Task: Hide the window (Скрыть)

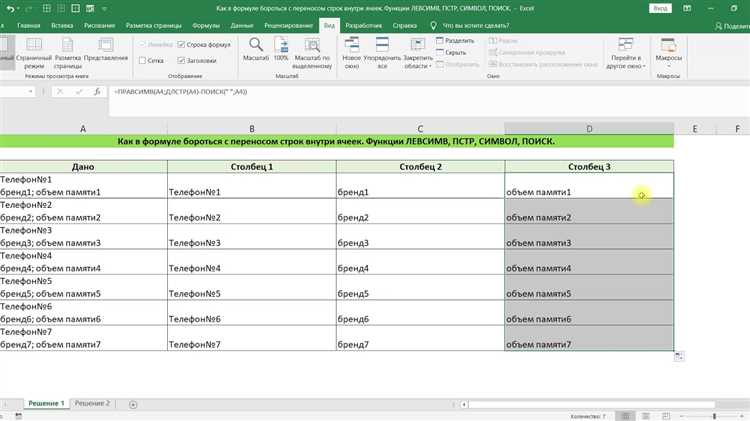Action: (451, 53)
